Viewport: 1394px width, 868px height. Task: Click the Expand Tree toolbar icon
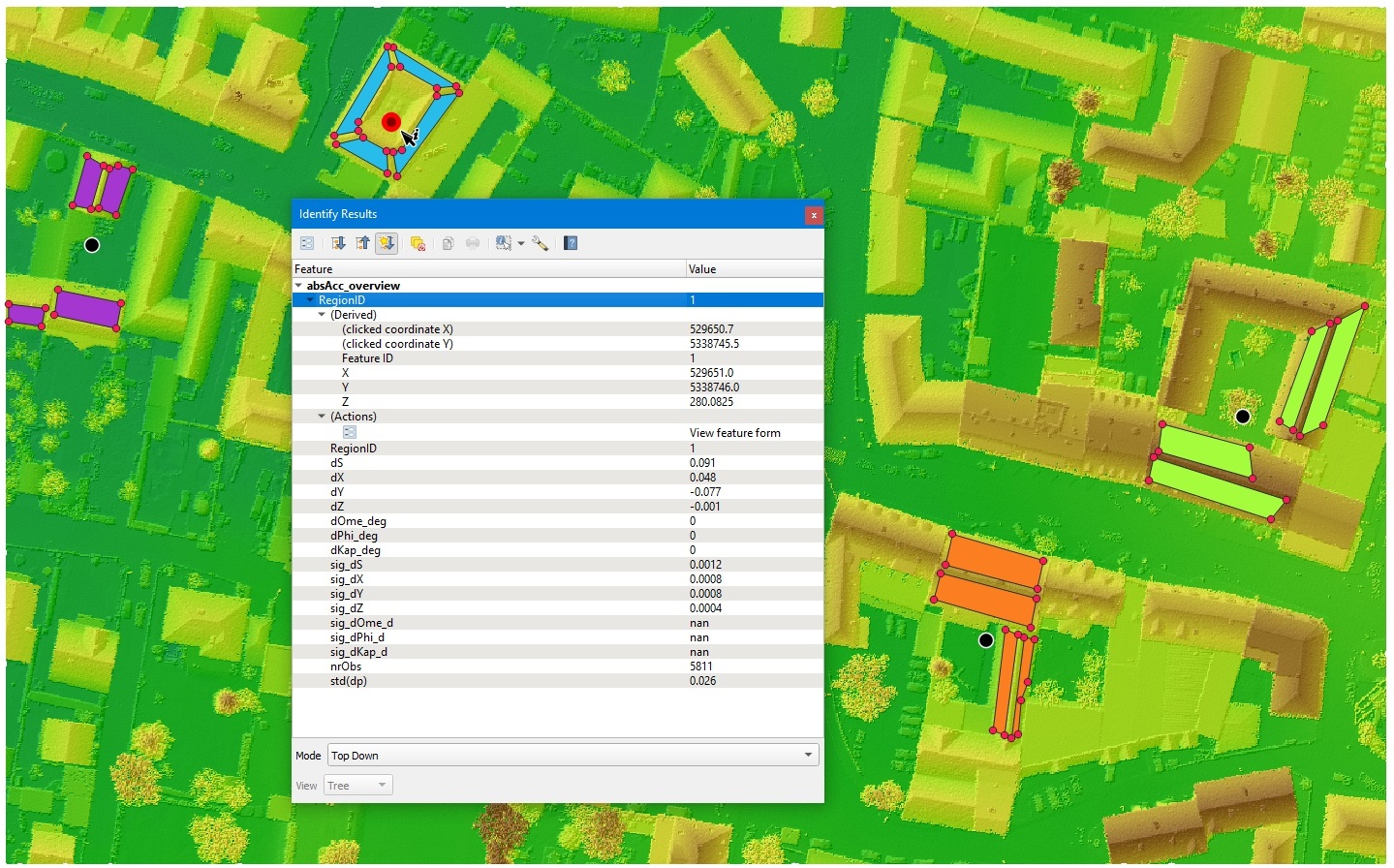(x=338, y=243)
